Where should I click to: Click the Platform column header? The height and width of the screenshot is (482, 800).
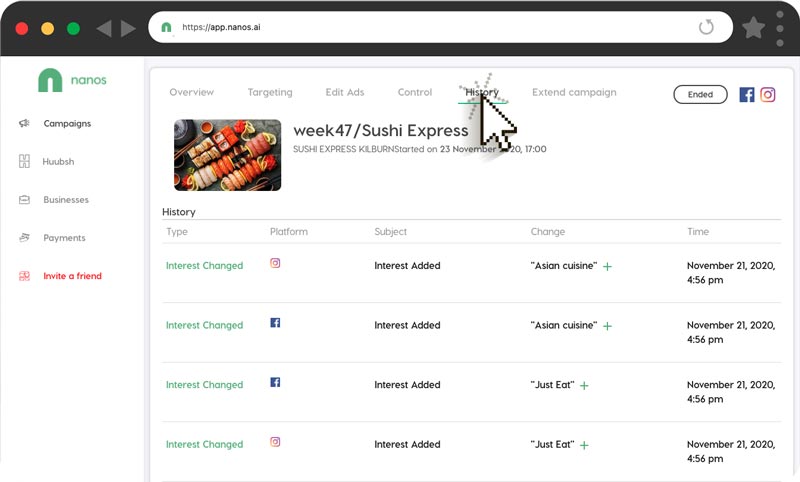(289, 232)
